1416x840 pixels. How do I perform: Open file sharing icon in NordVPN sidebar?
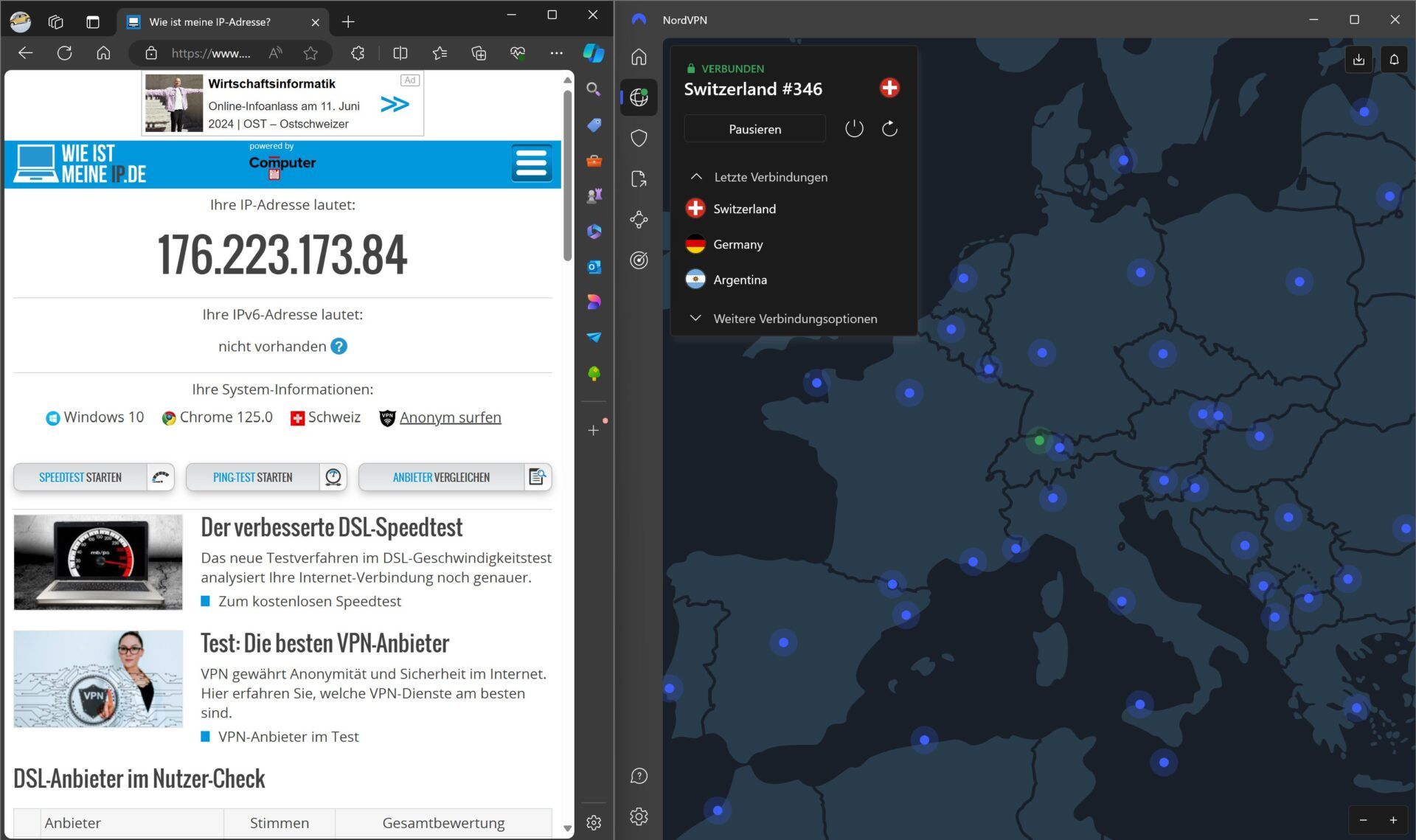tap(639, 178)
